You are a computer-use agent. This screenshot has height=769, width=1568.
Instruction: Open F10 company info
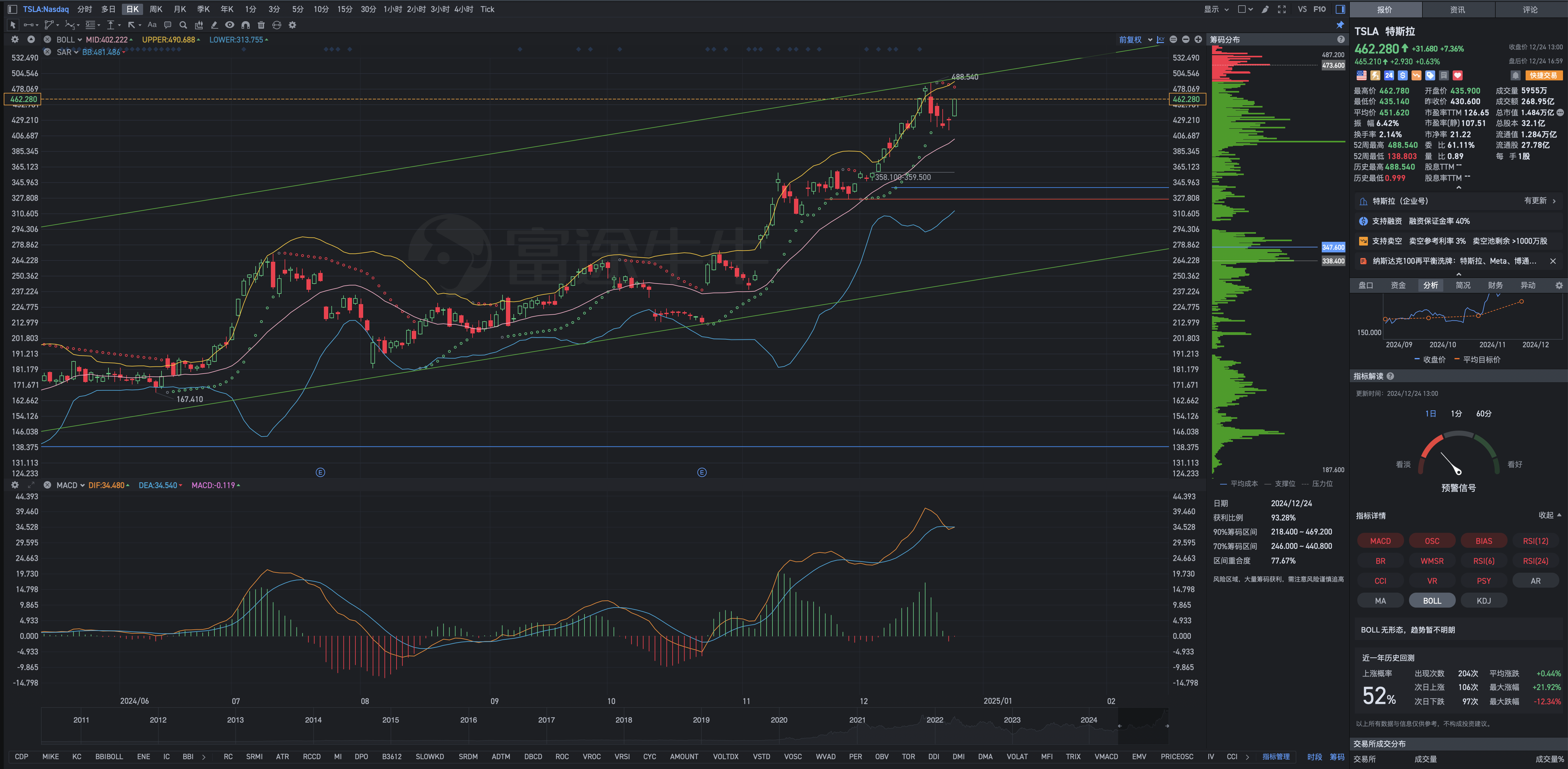click(x=1319, y=9)
